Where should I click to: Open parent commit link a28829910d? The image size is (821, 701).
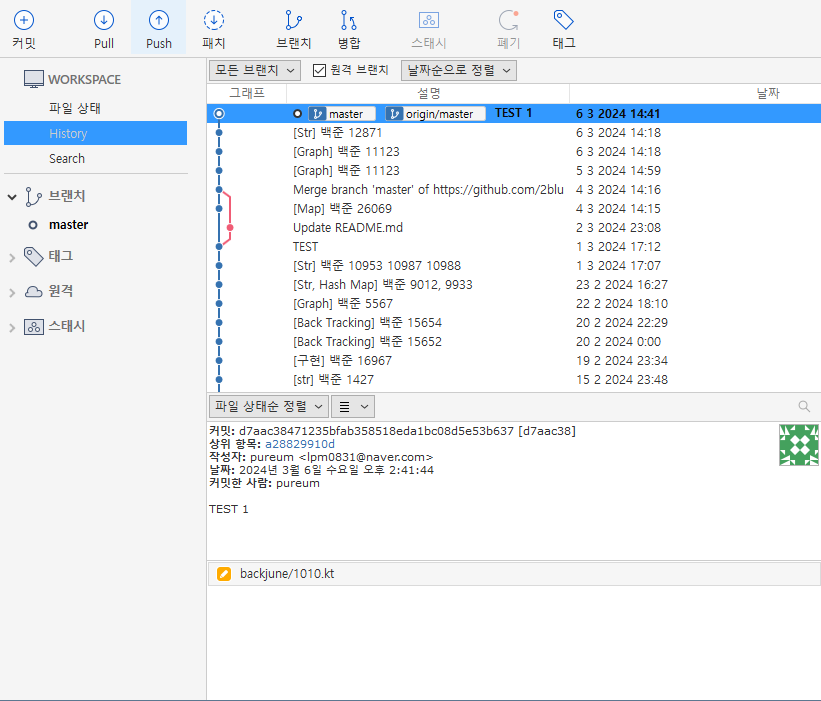click(299, 444)
